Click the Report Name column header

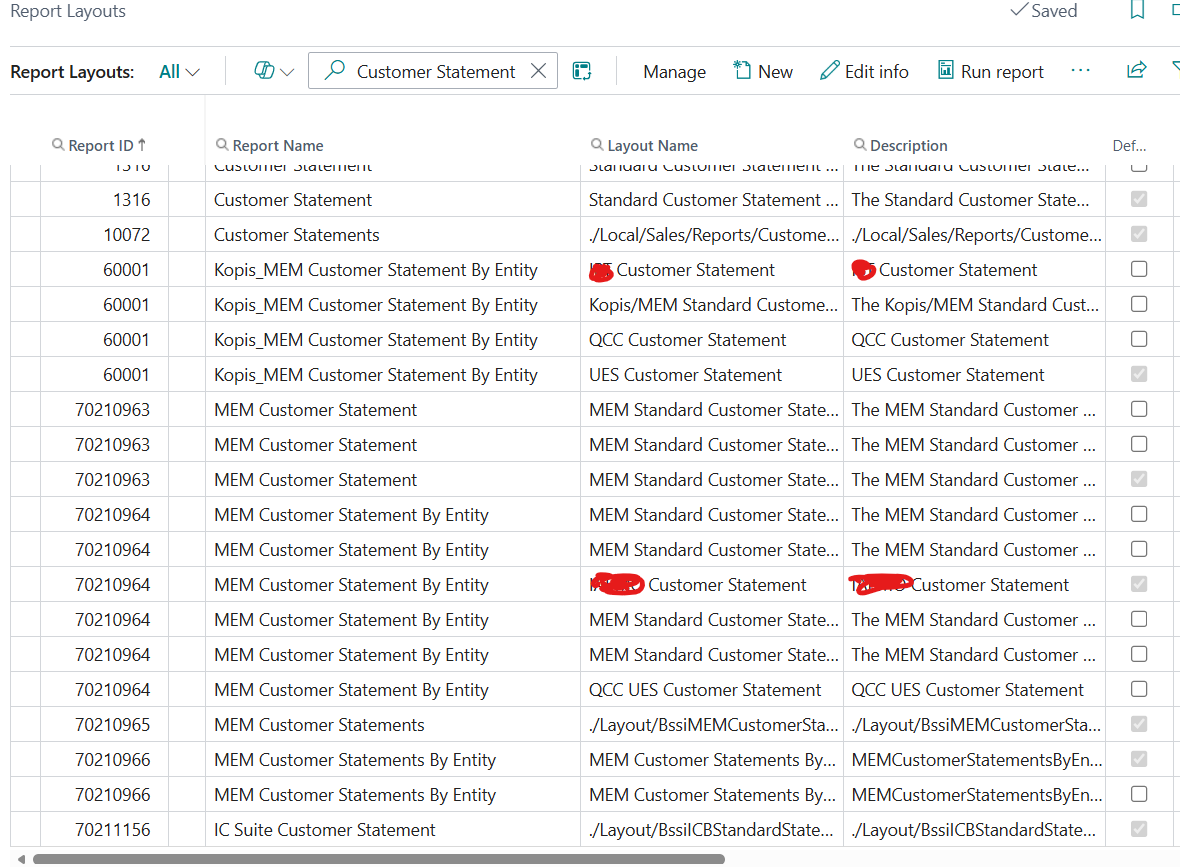278,145
